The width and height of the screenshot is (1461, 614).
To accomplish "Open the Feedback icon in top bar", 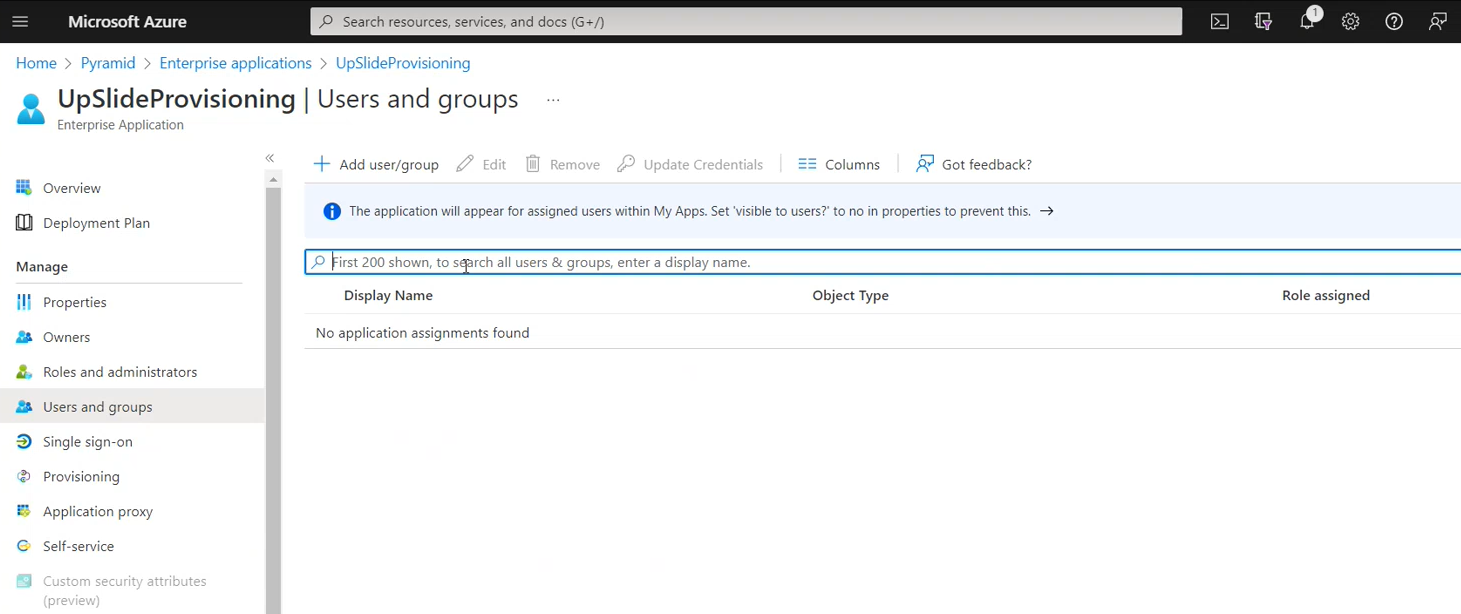I will coord(1438,21).
